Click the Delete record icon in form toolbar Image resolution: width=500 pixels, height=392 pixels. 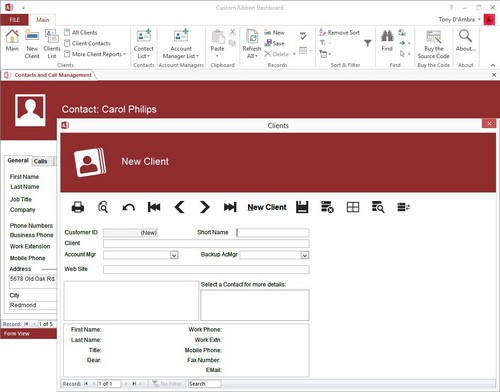[327, 207]
